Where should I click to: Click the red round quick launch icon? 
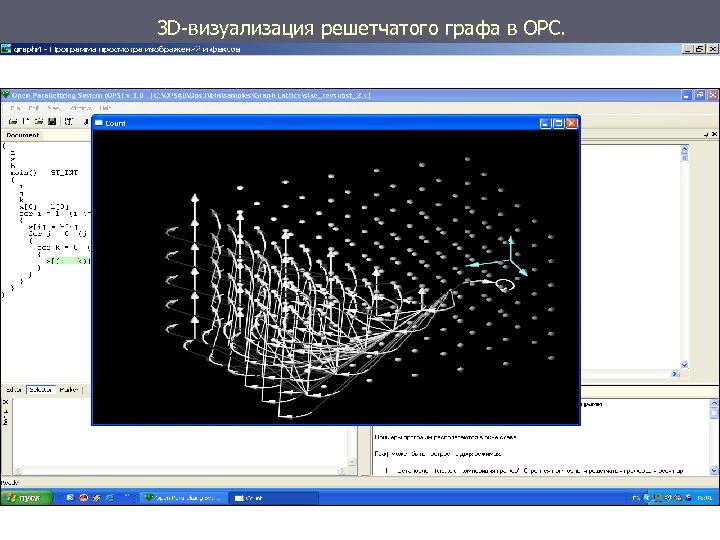click(x=84, y=498)
